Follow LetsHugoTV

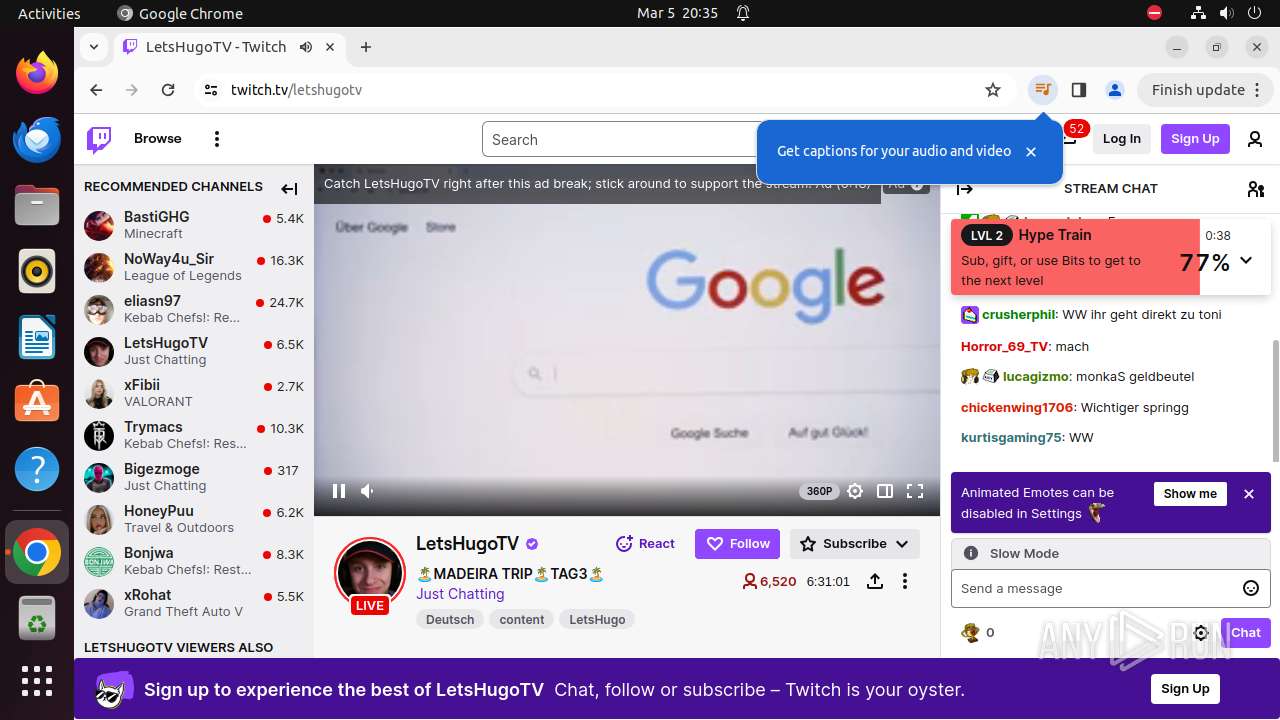point(738,544)
